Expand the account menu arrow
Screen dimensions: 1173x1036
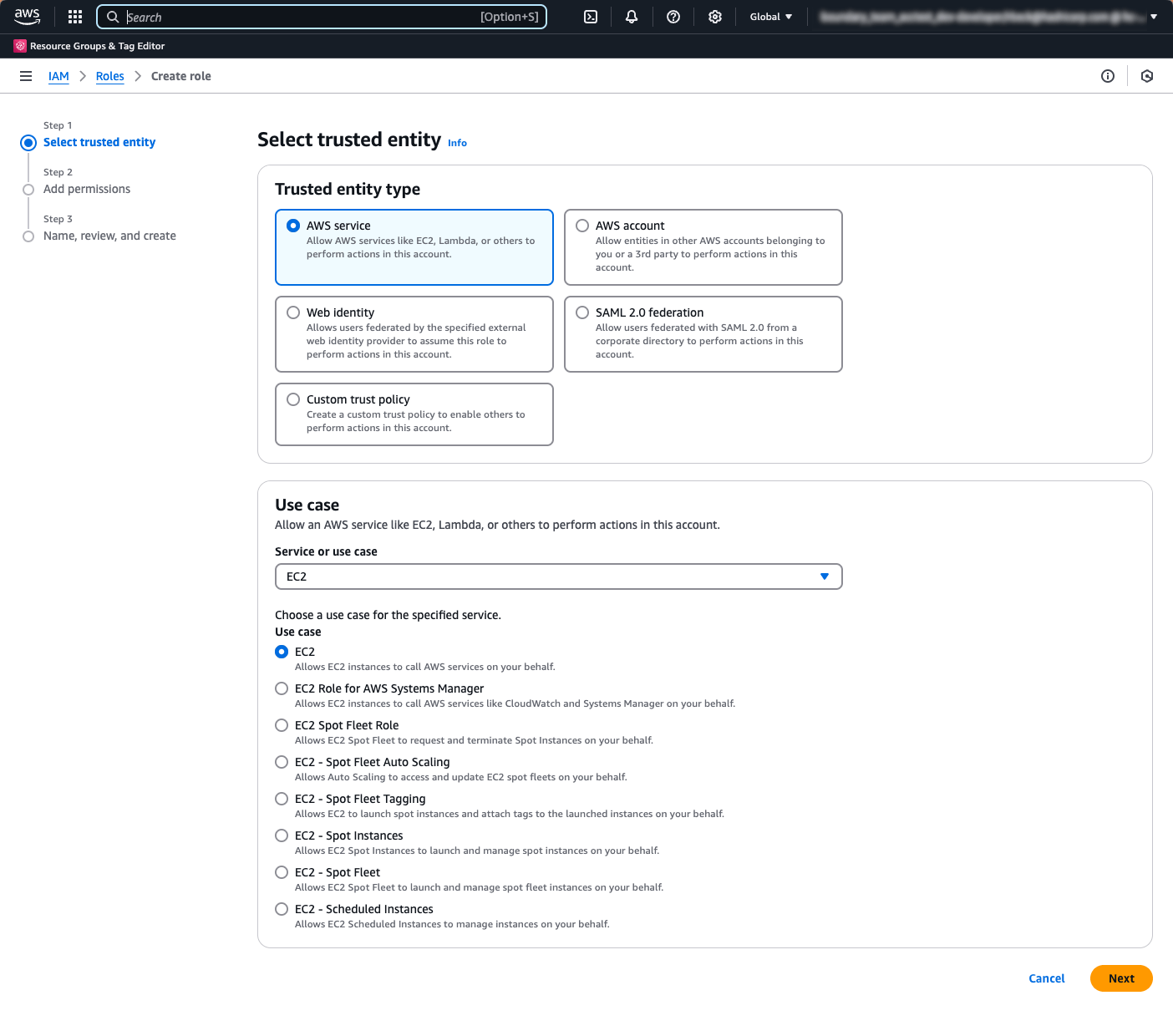1154,17
